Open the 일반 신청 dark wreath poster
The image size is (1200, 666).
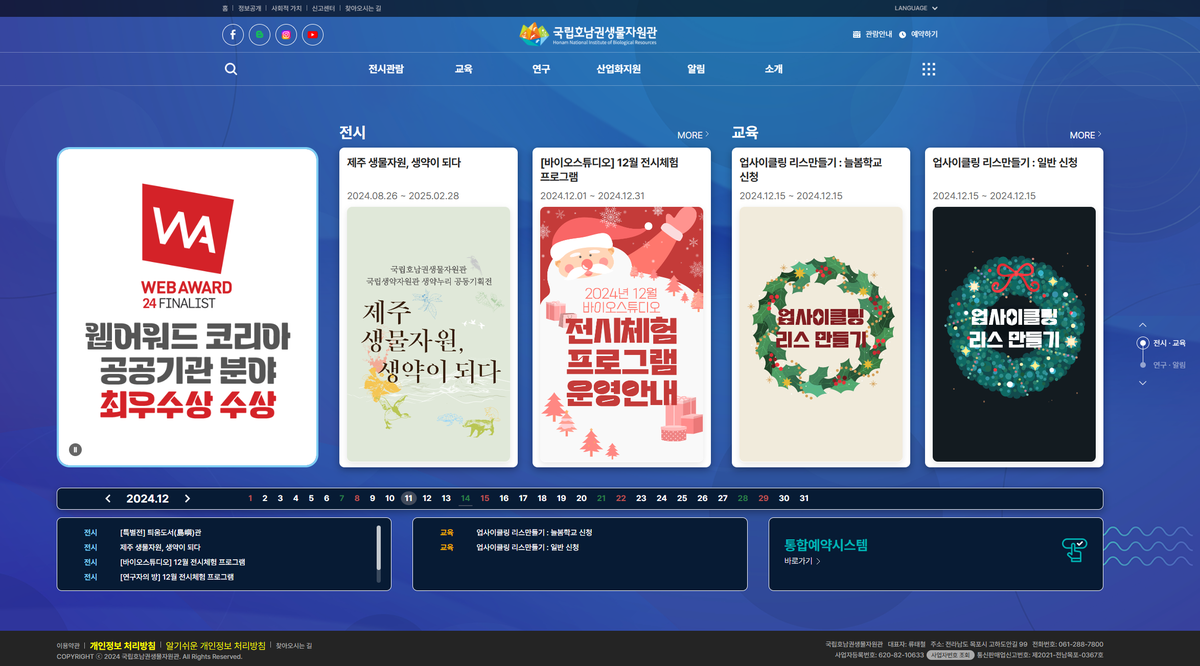pyautogui.click(x=1014, y=334)
